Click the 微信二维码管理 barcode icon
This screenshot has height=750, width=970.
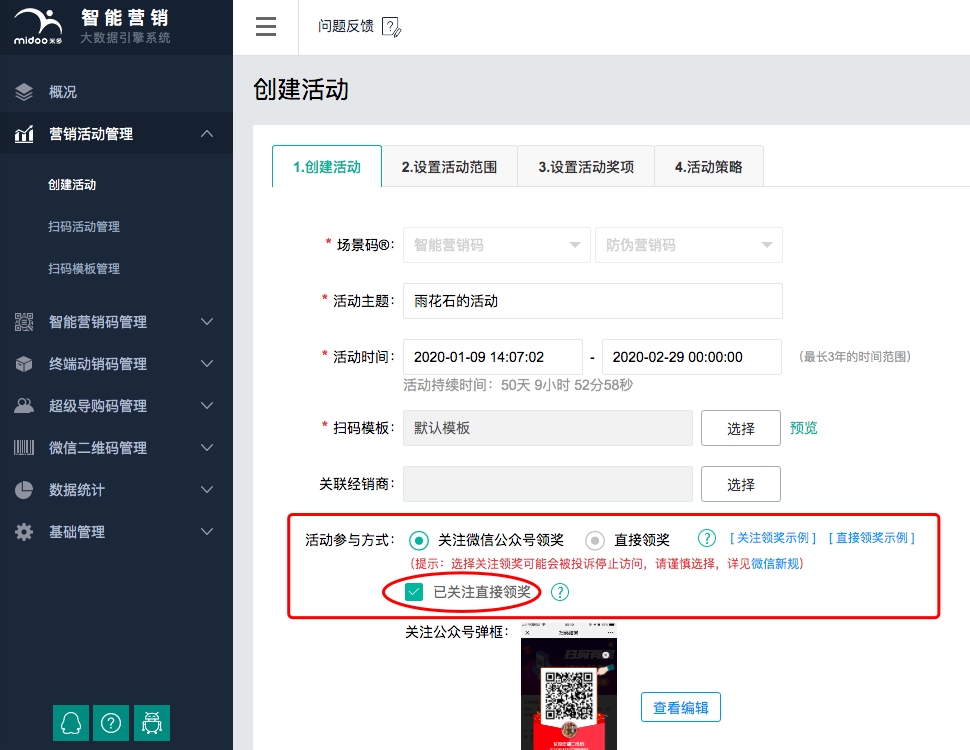tap(23, 448)
